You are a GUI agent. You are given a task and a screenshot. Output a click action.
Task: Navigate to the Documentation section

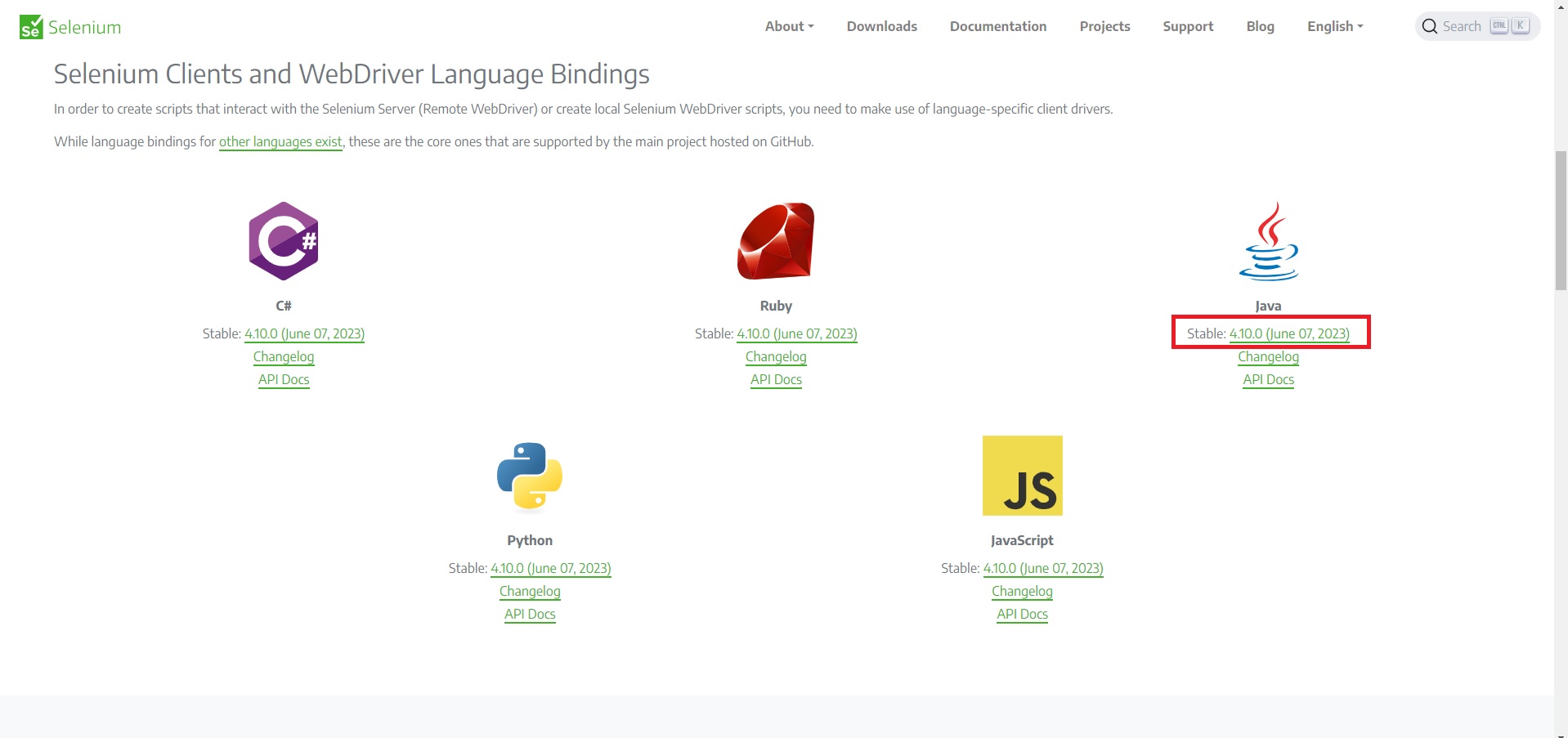pos(997,25)
